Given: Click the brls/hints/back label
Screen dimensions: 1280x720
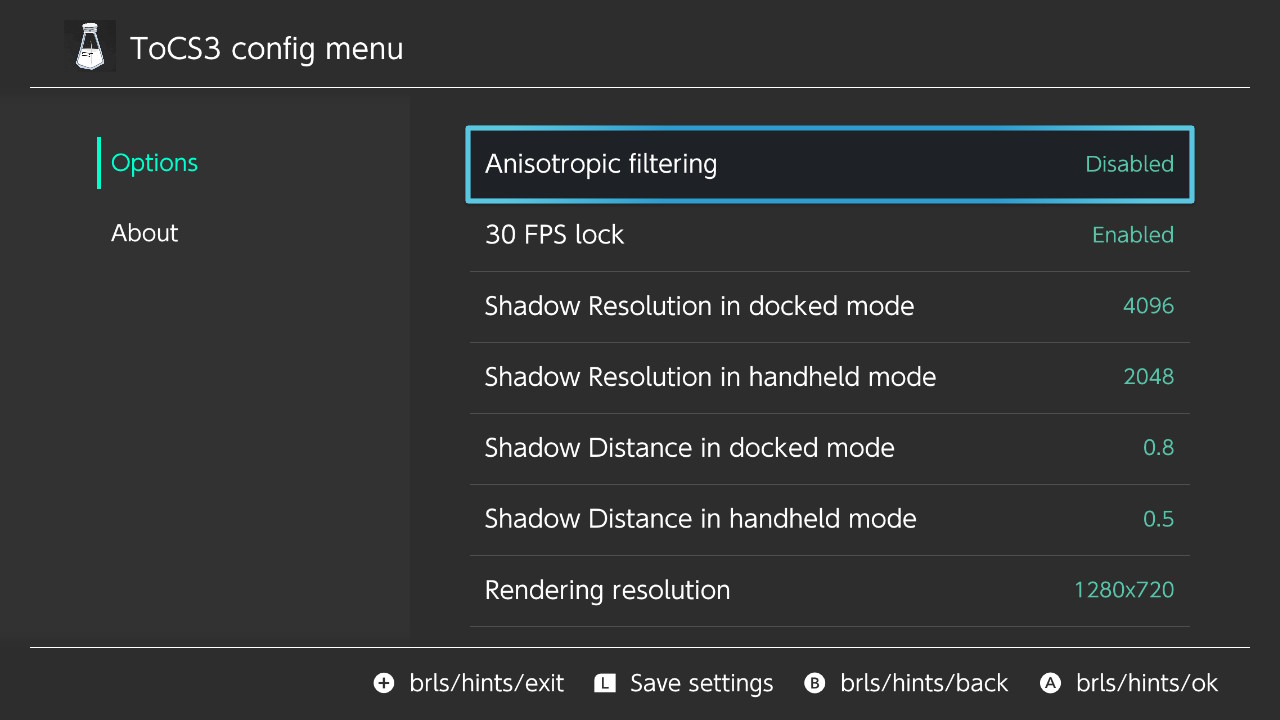Looking at the screenshot, I should [x=924, y=684].
